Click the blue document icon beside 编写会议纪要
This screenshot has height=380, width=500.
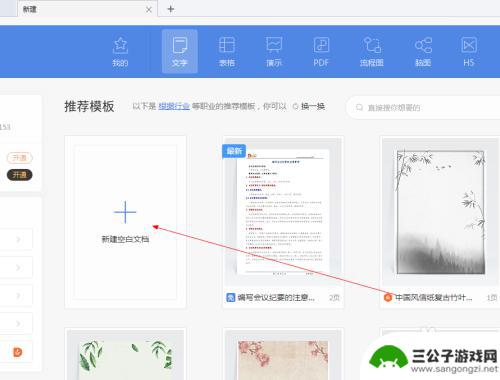pos(230,297)
